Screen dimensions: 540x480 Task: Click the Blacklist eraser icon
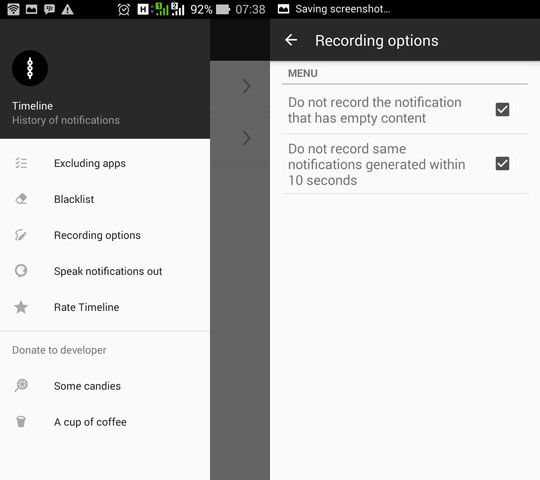click(x=21, y=199)
